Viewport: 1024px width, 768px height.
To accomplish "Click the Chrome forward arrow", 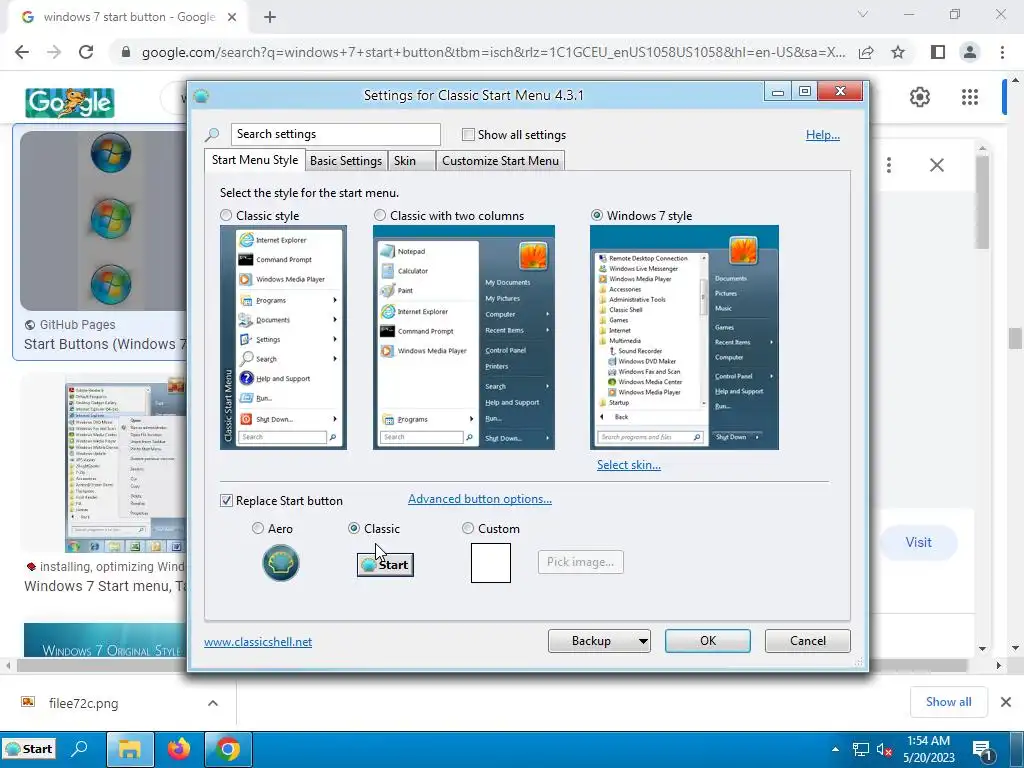I will tap(54, 52).
